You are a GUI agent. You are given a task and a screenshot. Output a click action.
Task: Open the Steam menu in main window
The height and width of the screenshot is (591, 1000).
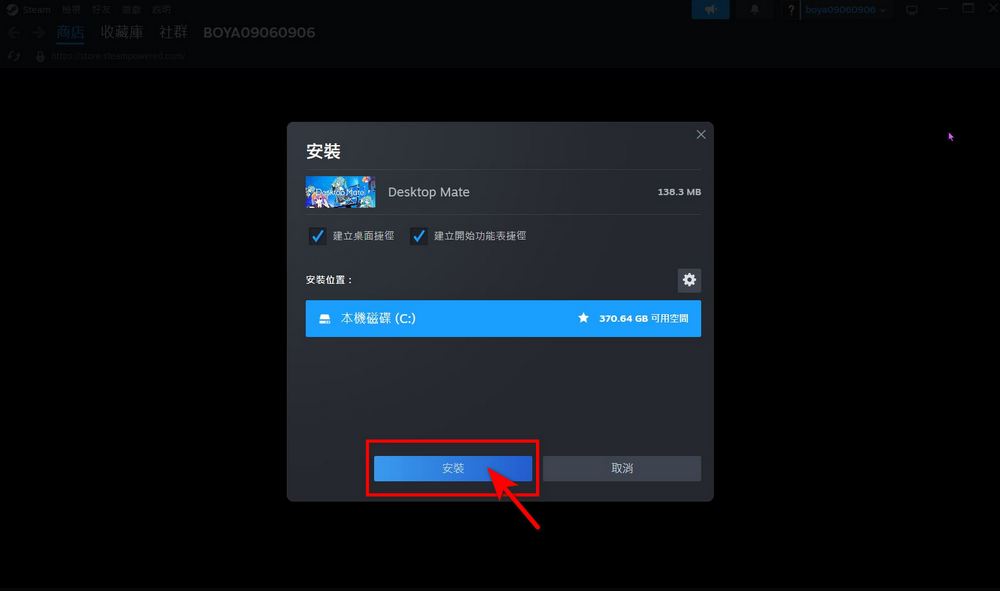tap(36, 10)
